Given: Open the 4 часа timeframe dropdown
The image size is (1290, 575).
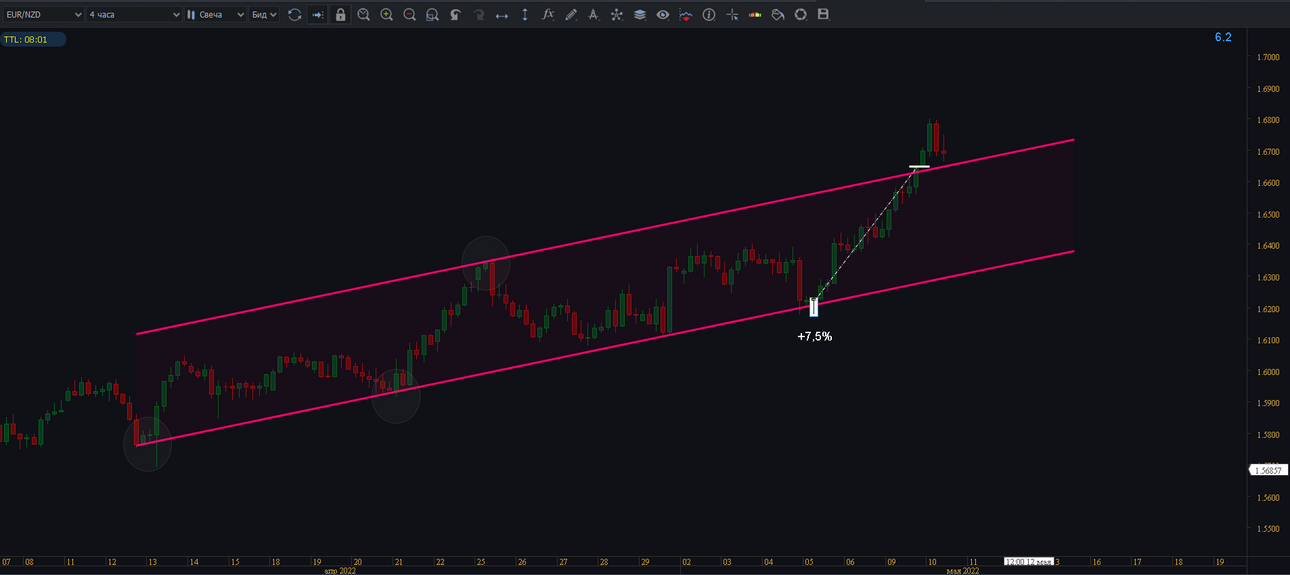Looking at the screenshot, I should tap(134, 14).
